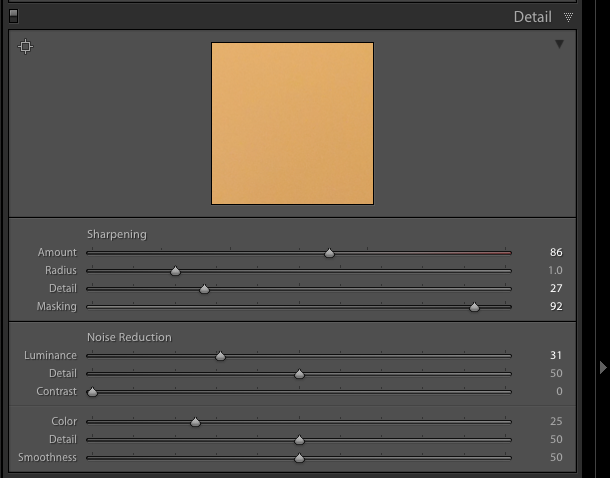Click the orange detail preview thumbnail
The image size is (610, 478).
293,123
